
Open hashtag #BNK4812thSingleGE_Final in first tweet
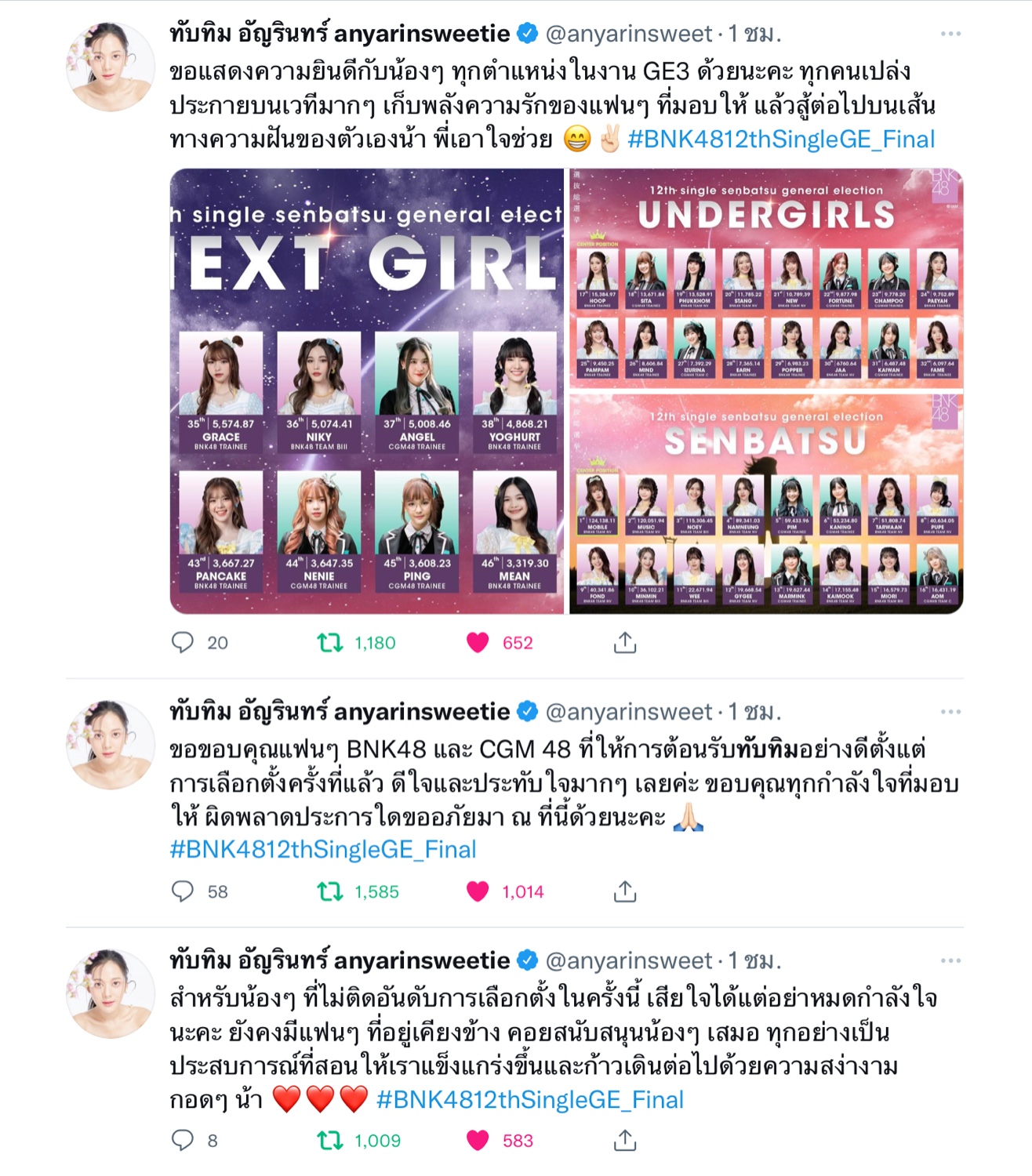[781, 140]
